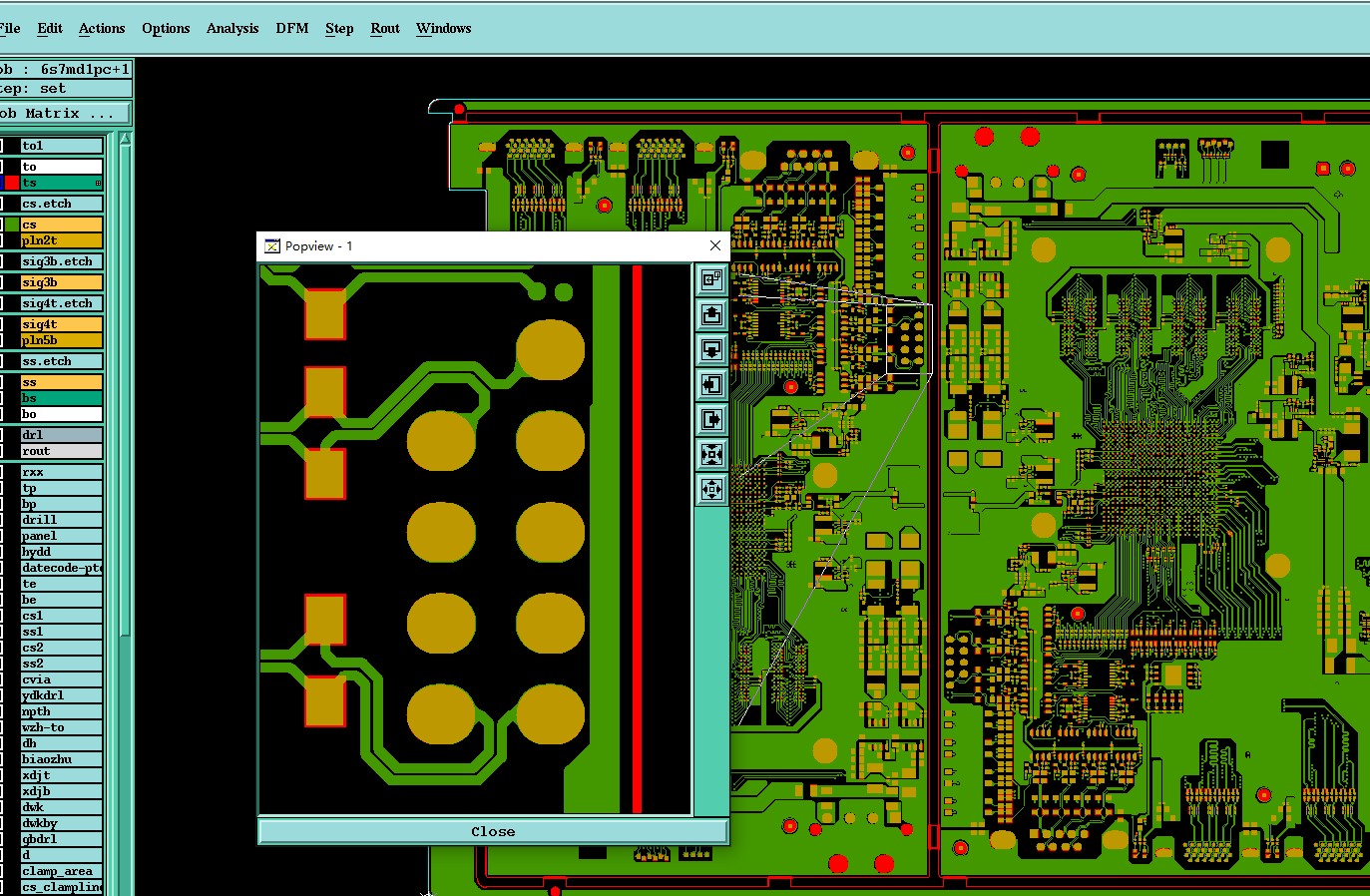
Task: Select the ss layer row
Action: [x=61, y=382]
